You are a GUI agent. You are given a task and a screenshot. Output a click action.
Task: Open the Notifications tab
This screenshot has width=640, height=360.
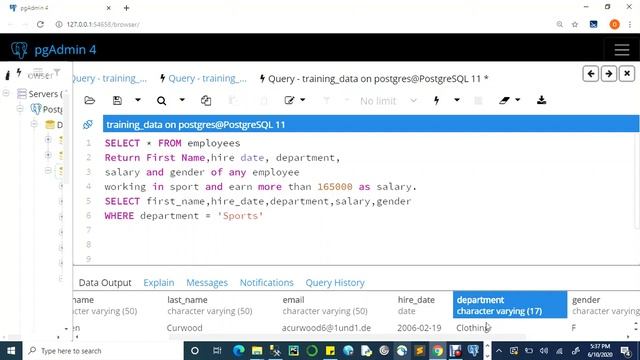click(267, 282)
